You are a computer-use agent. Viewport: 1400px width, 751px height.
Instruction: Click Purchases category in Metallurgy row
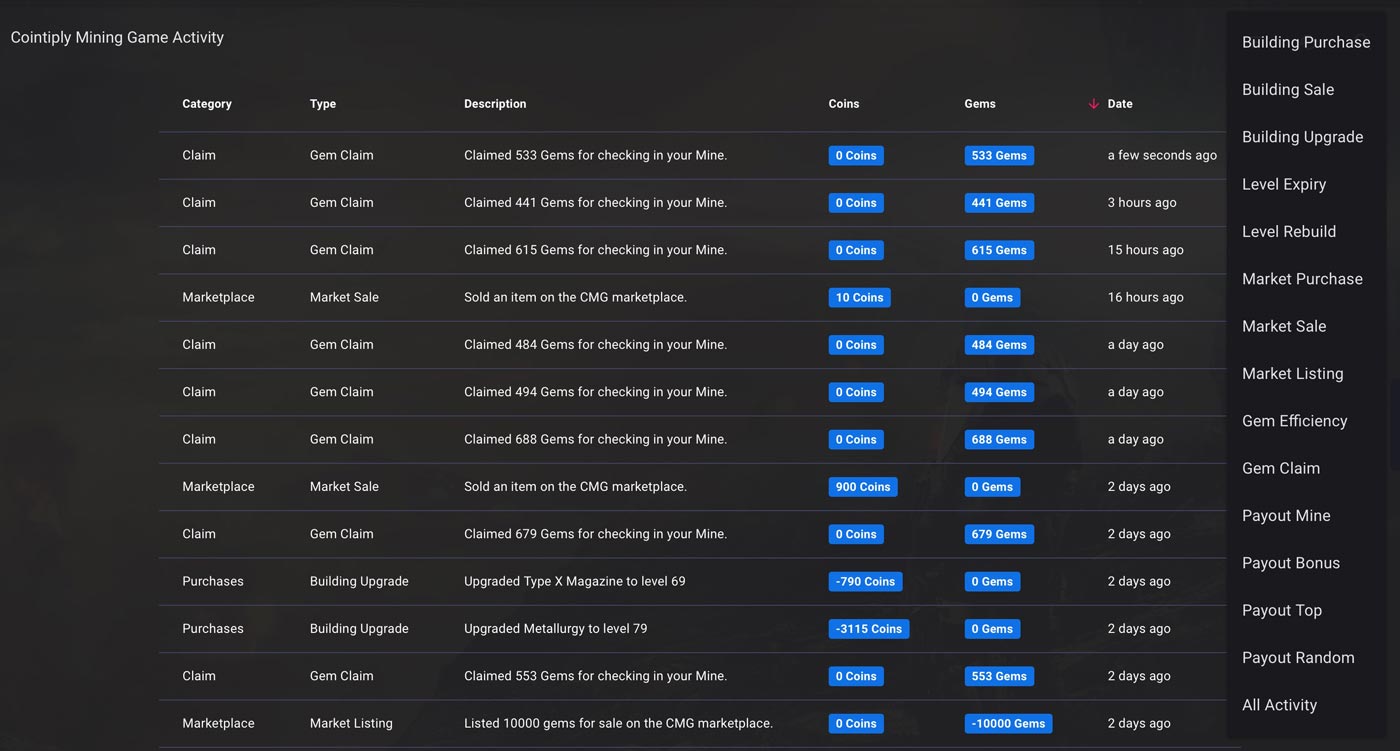pos(213,629)
